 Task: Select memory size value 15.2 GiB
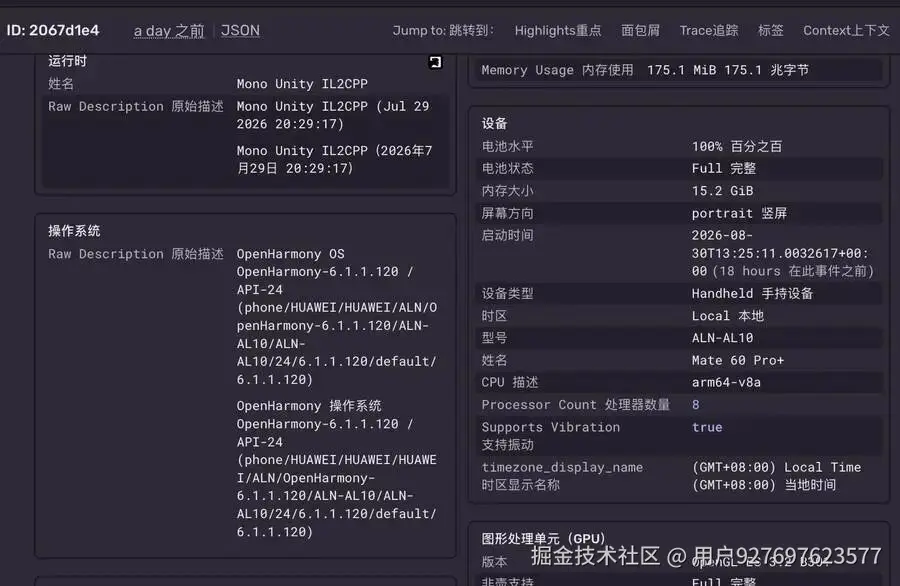(x=723, y=191)
